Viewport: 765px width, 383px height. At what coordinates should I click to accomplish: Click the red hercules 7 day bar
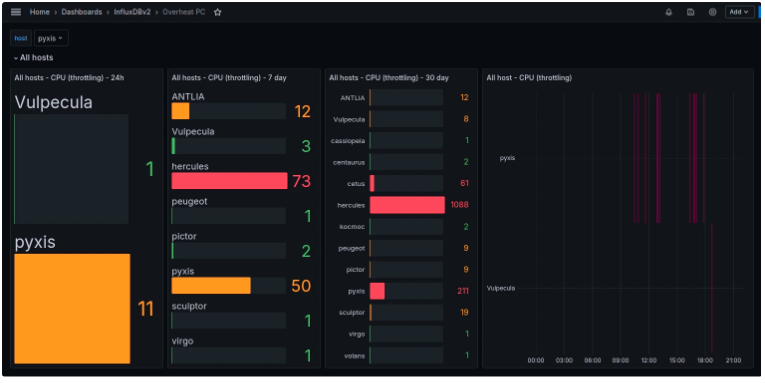[229, 181]
